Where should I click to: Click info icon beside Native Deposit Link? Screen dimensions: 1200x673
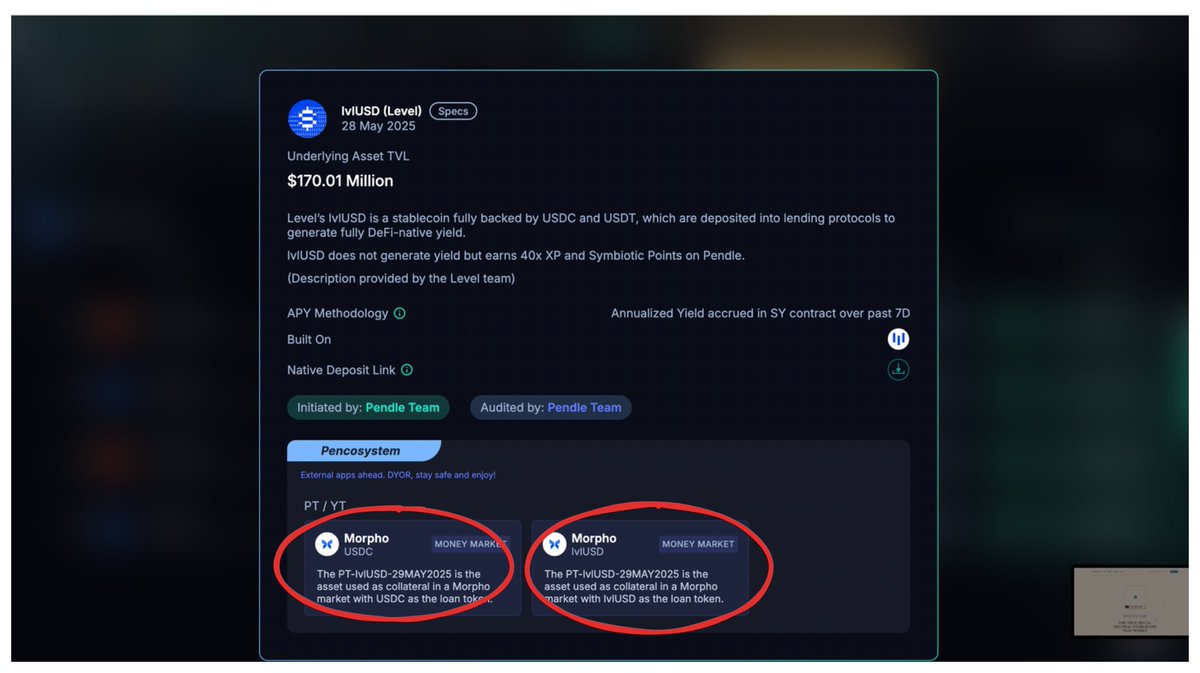tap(407, 370)
